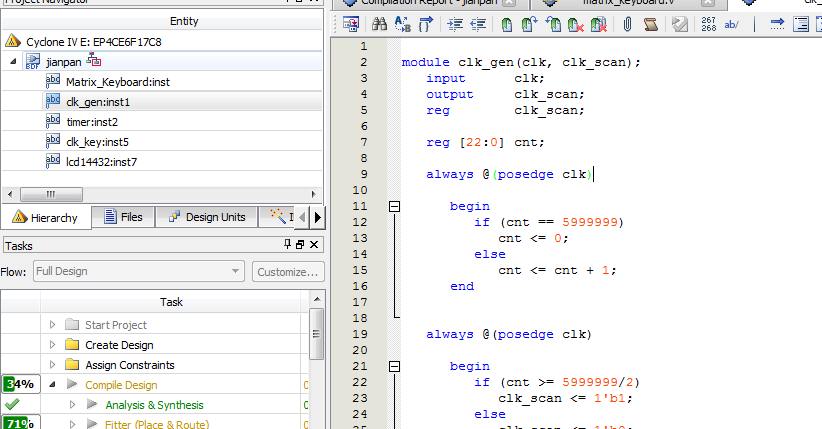Click the find matching delimiter braces icon
Screen dimensions: 822x429
click(x=427, y=23)
